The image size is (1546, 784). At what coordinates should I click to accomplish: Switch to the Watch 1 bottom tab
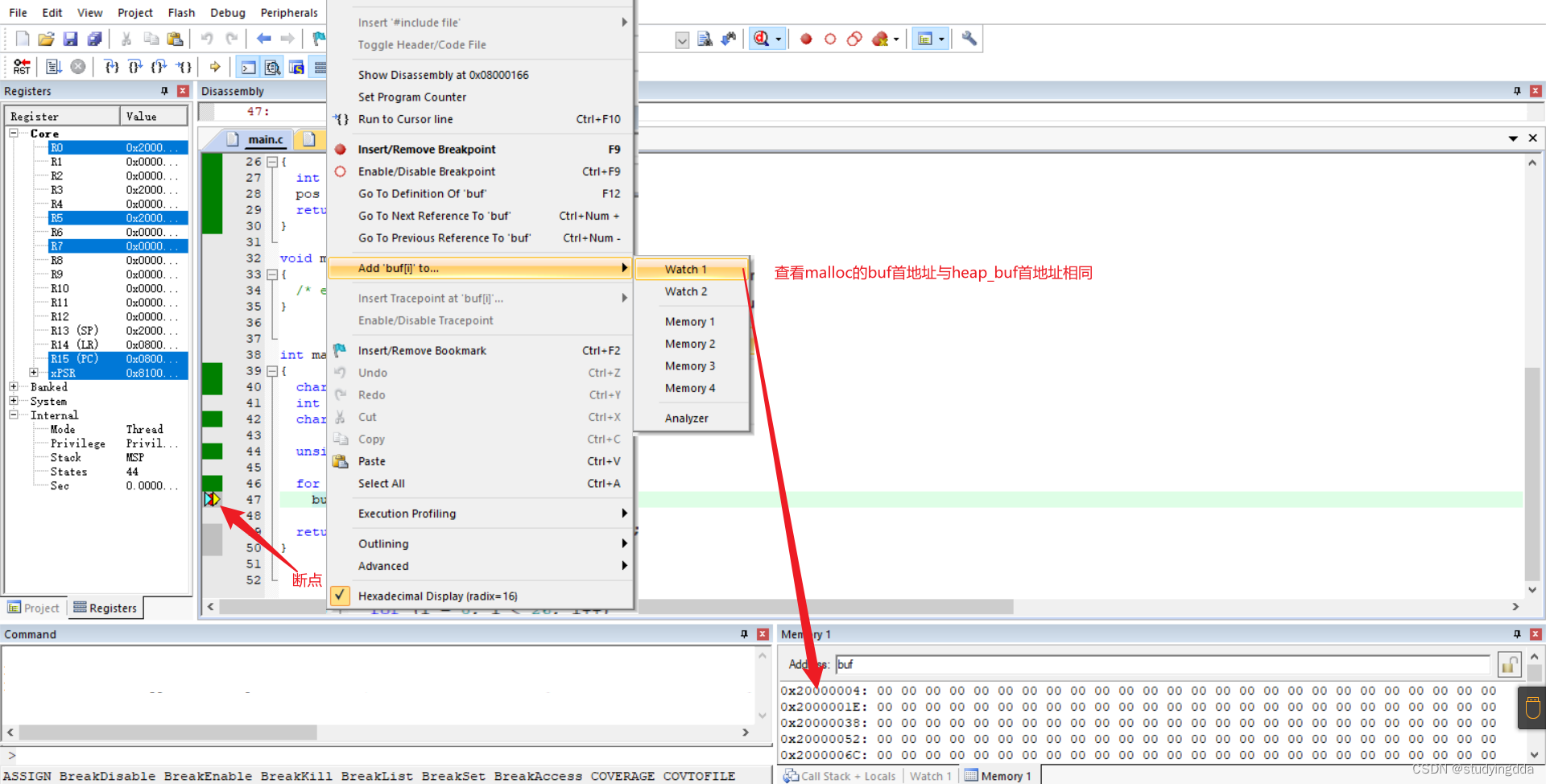pyautogui.click(x=931, y=776)
